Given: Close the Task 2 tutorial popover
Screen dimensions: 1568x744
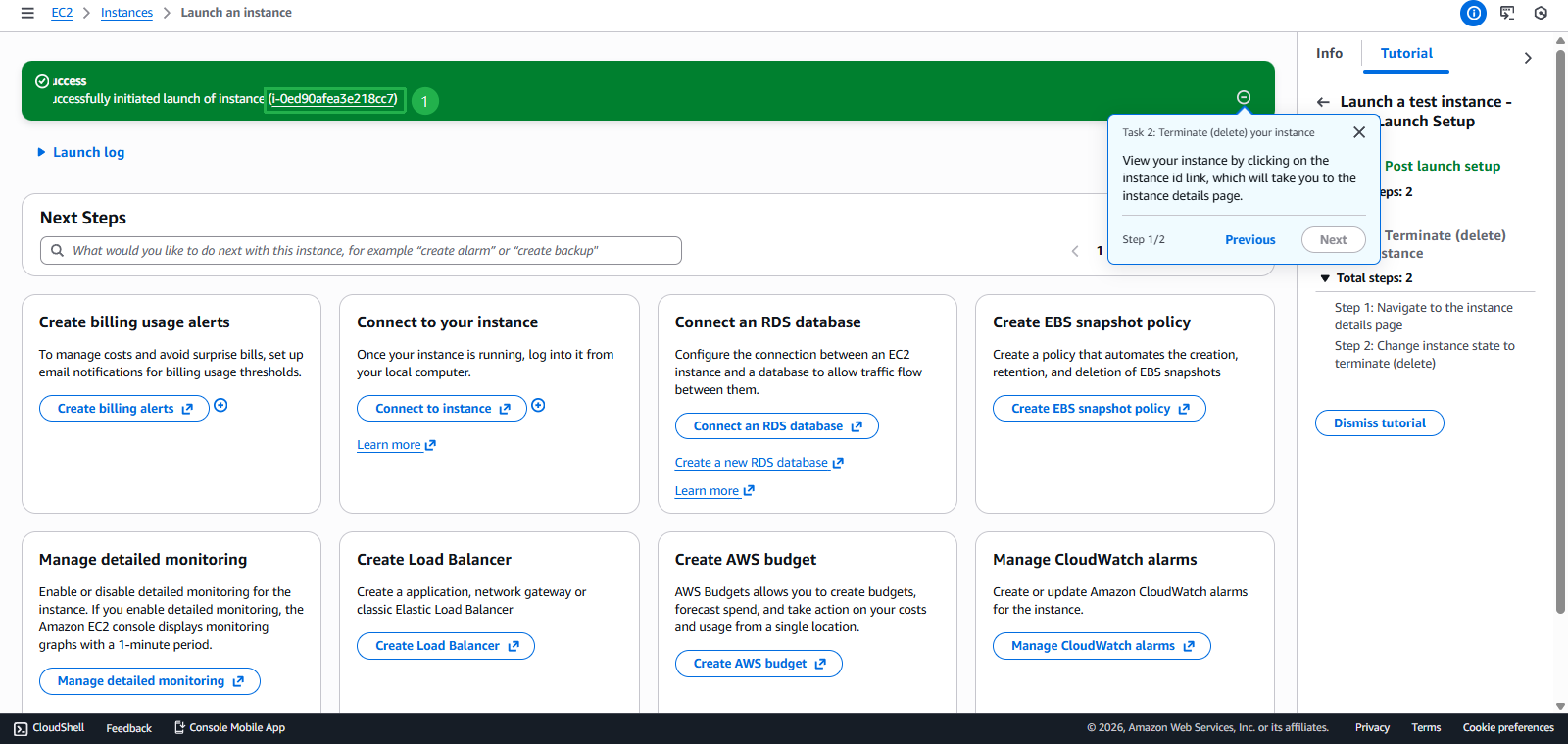Looking at the screenshot, I should (x=1358, y=132).
